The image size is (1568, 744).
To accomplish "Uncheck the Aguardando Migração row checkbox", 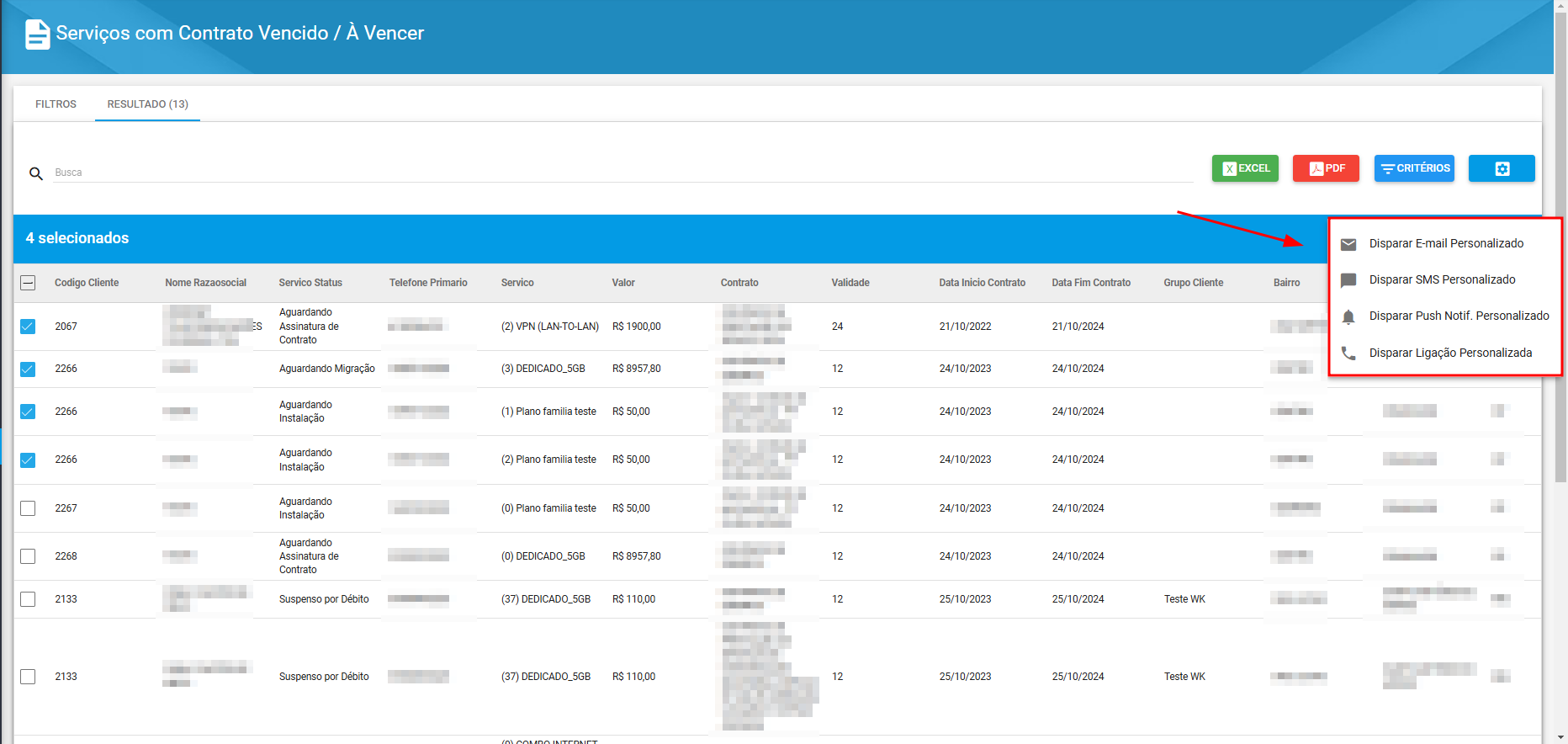I will pyautogui.click(x=28, y=369).
